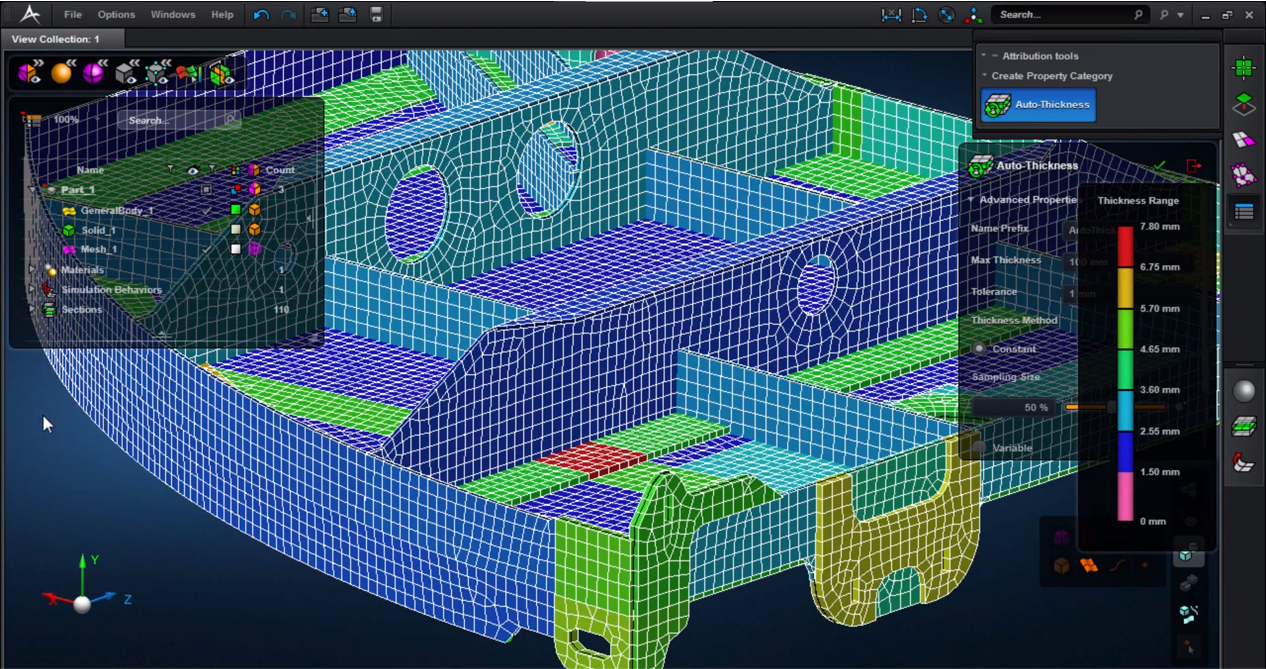Open the Help menu
Image resolution: width=1266 pixels, height=669 pixels.
tap(222, 15)
